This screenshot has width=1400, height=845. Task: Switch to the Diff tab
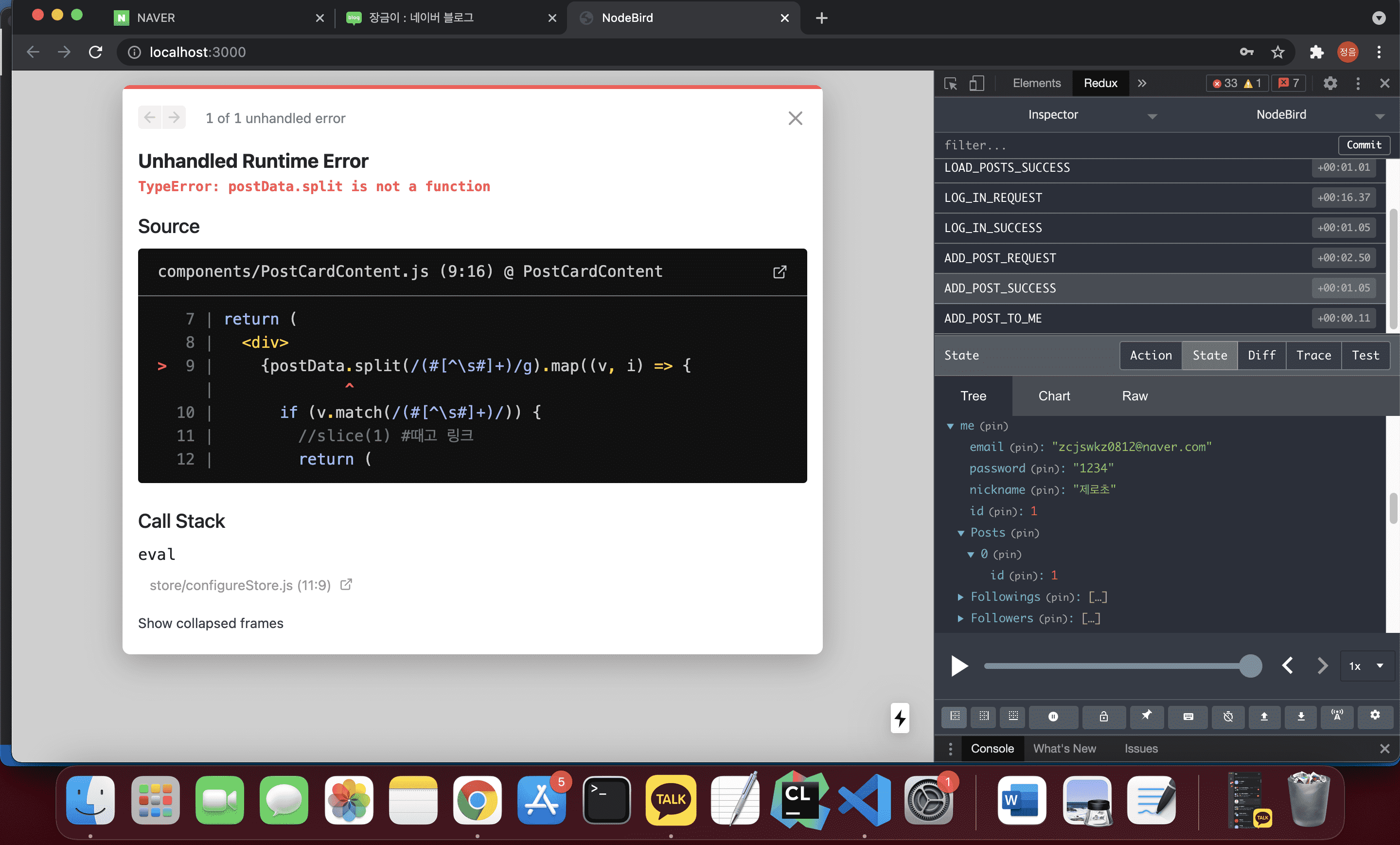[1261, 355]
